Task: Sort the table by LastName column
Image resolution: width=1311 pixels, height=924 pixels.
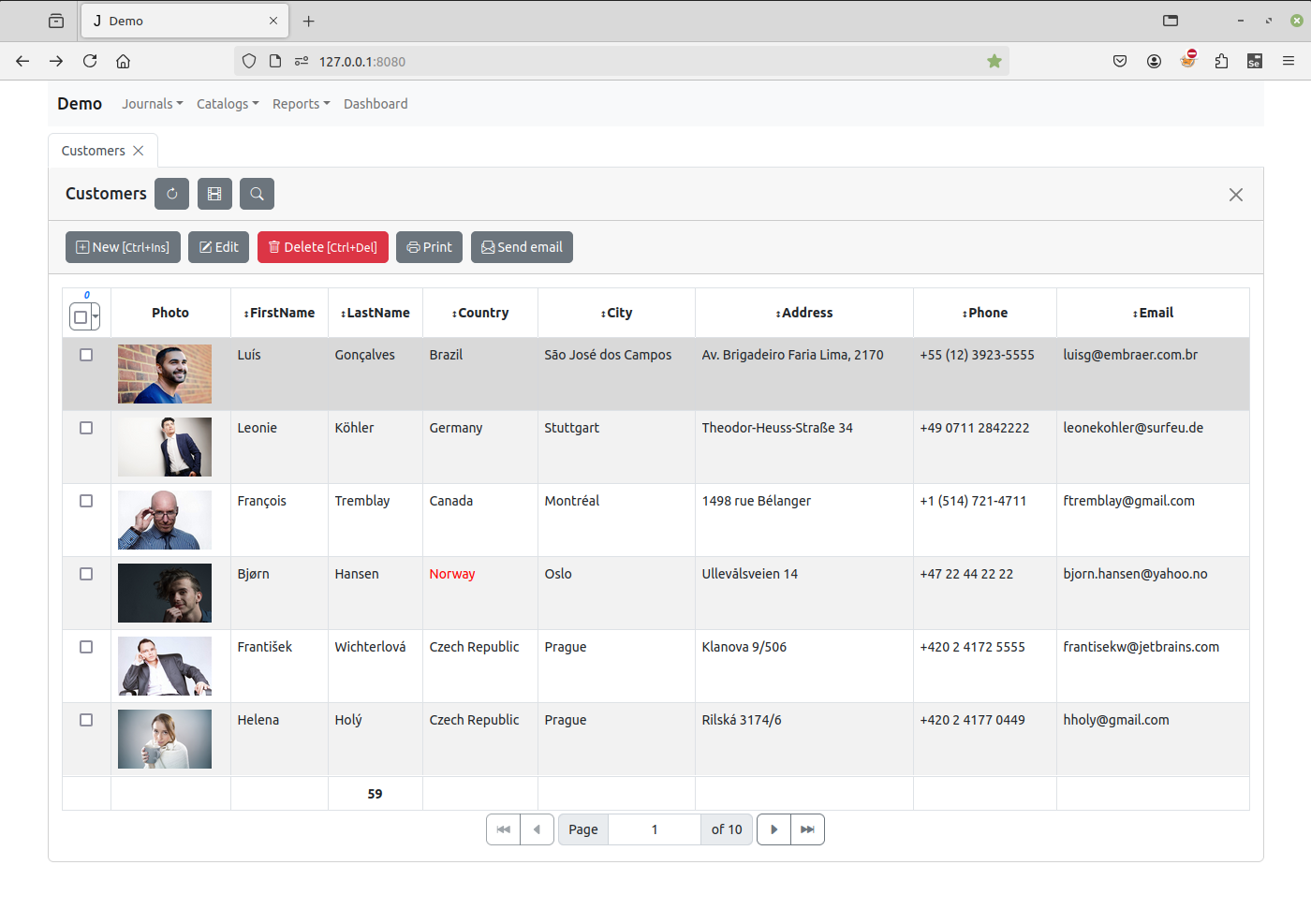Action: point(376,313)
